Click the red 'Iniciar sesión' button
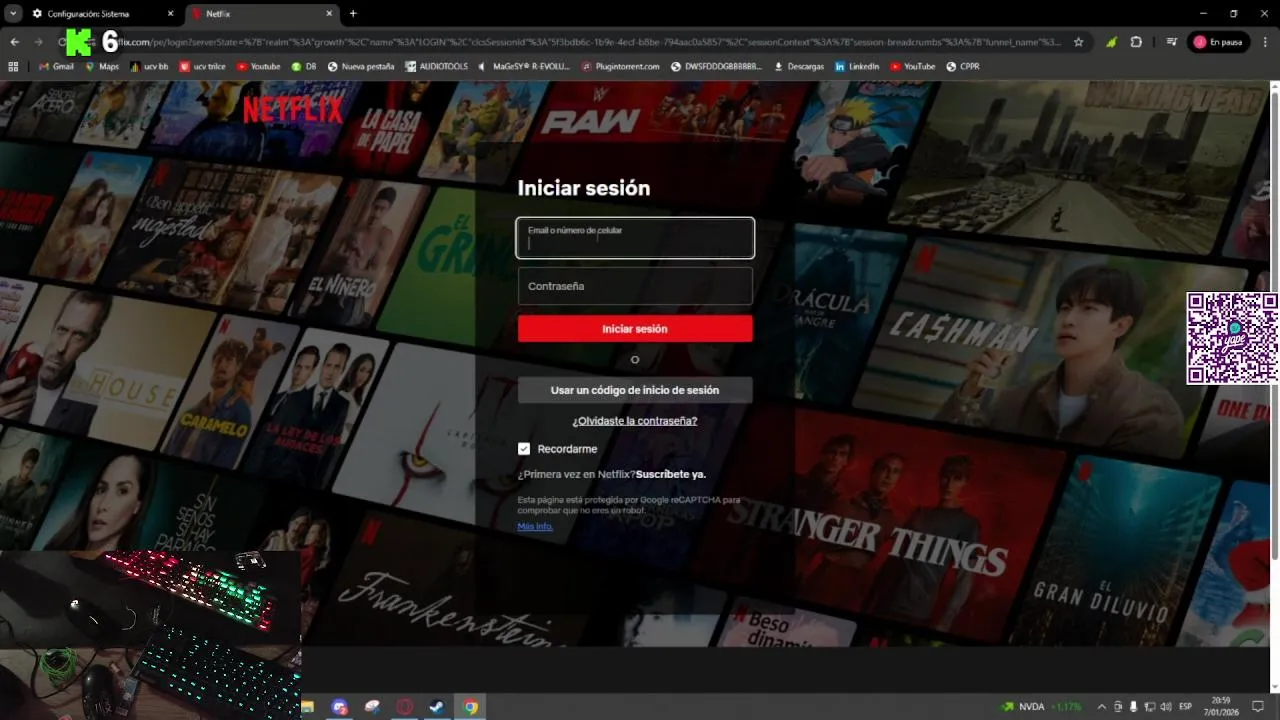 tap(635, 329)
